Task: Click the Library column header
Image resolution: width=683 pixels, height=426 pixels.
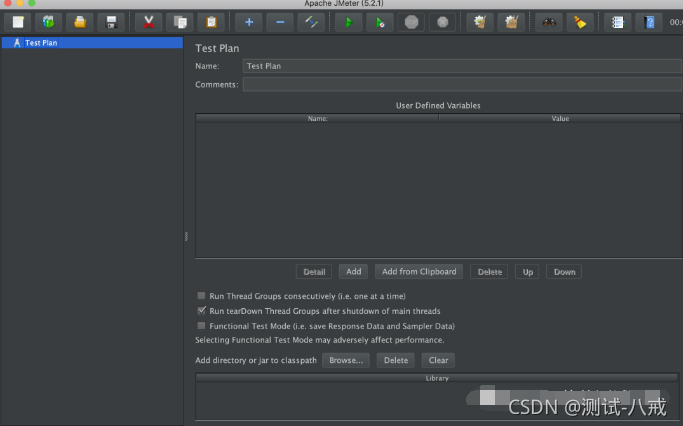Action: click(437, 378)
